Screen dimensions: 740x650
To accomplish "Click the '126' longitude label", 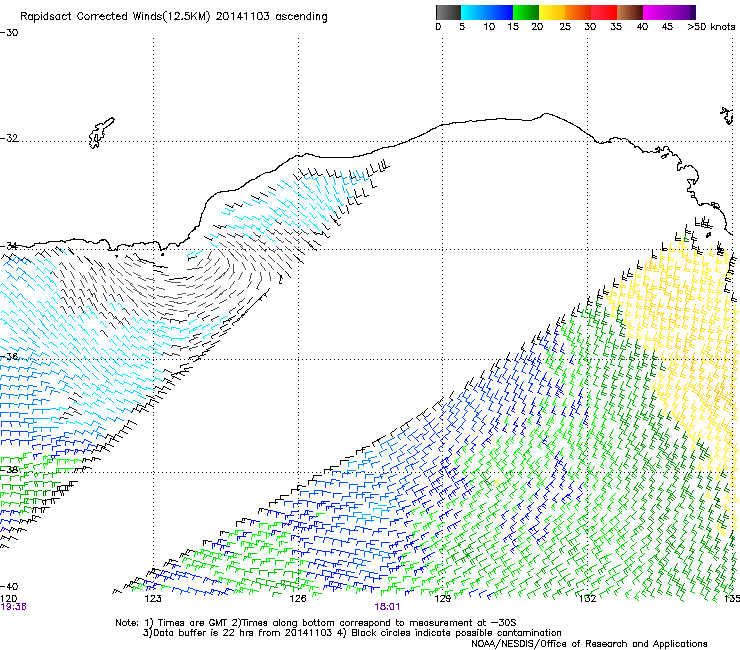I will tap(298, 599).
